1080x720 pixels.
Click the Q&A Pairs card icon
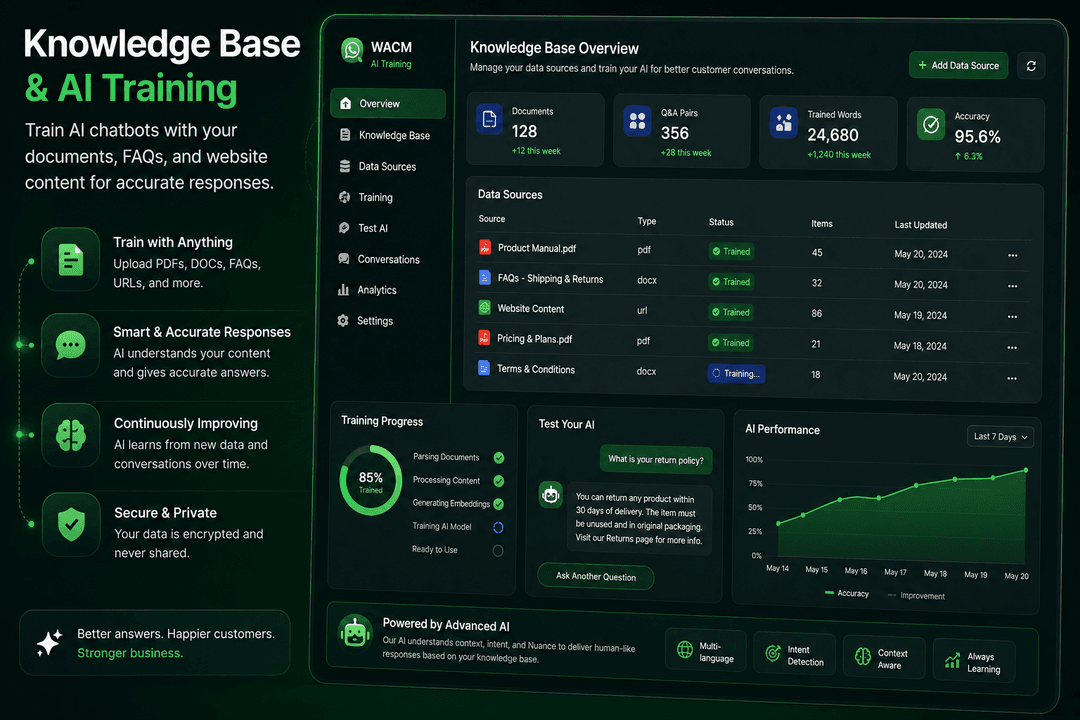point(637,121)
